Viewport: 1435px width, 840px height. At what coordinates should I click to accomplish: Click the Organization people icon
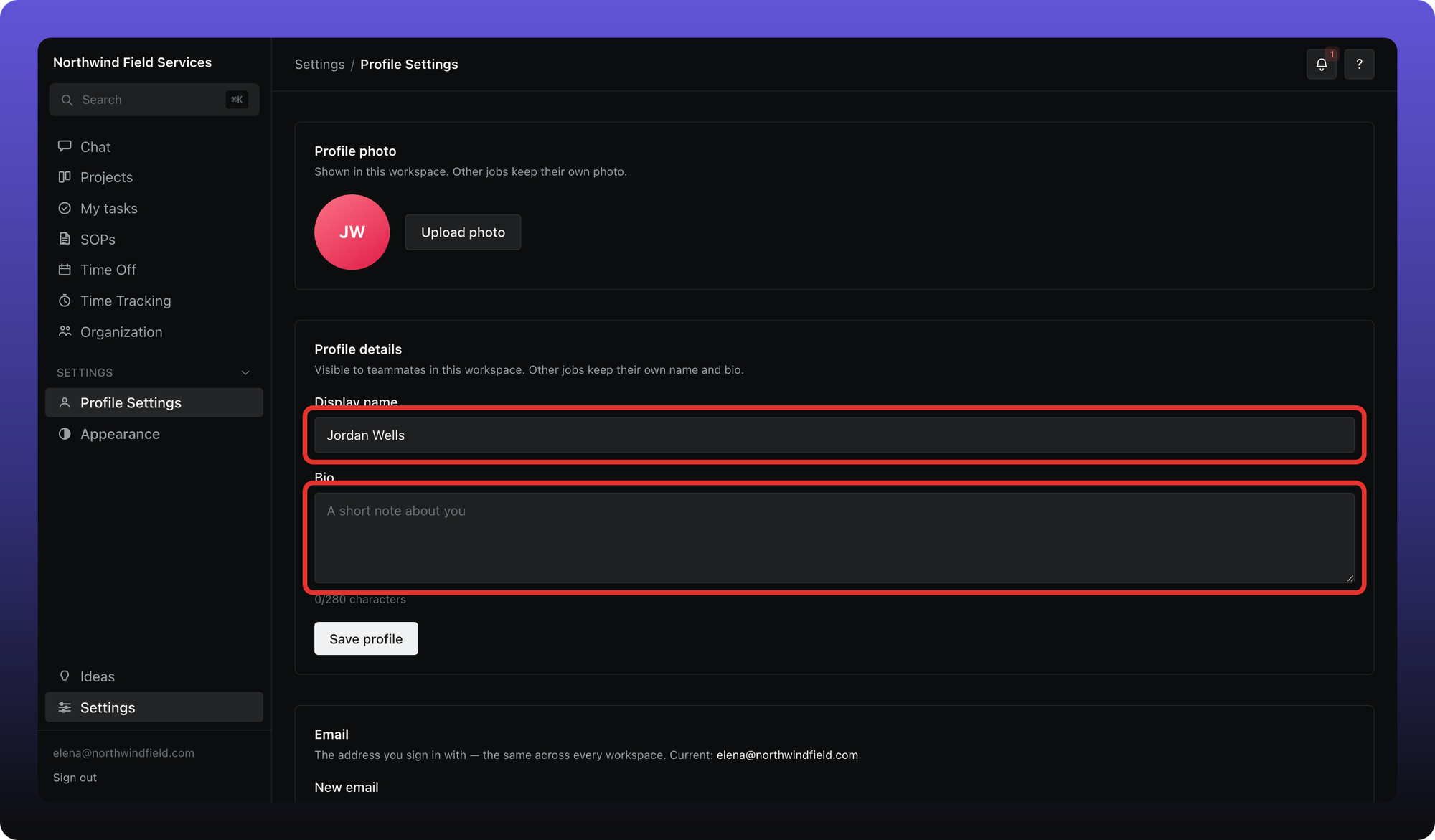tap(65, 331)
